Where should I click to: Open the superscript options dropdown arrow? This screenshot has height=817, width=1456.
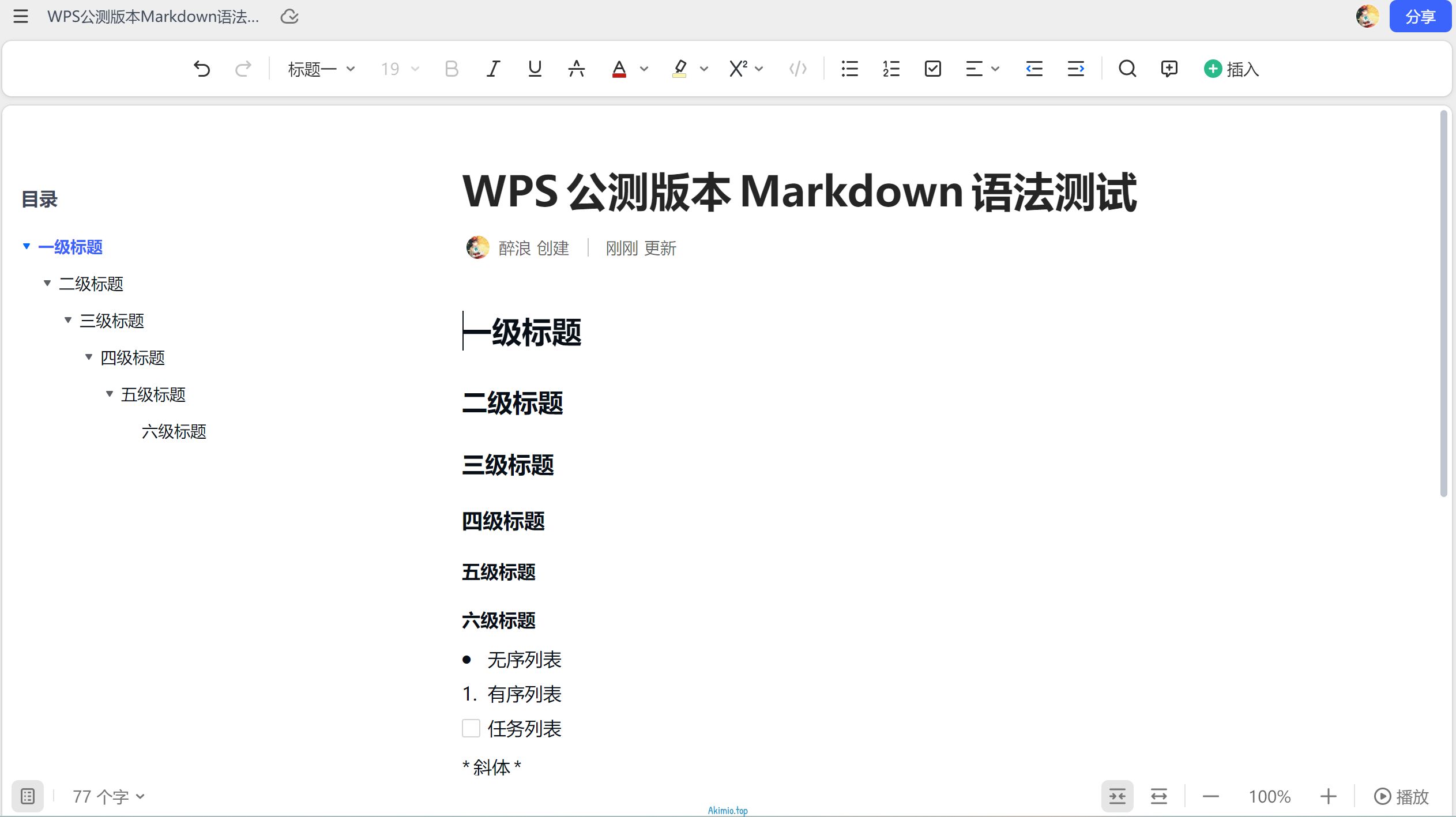coord(759,69)
